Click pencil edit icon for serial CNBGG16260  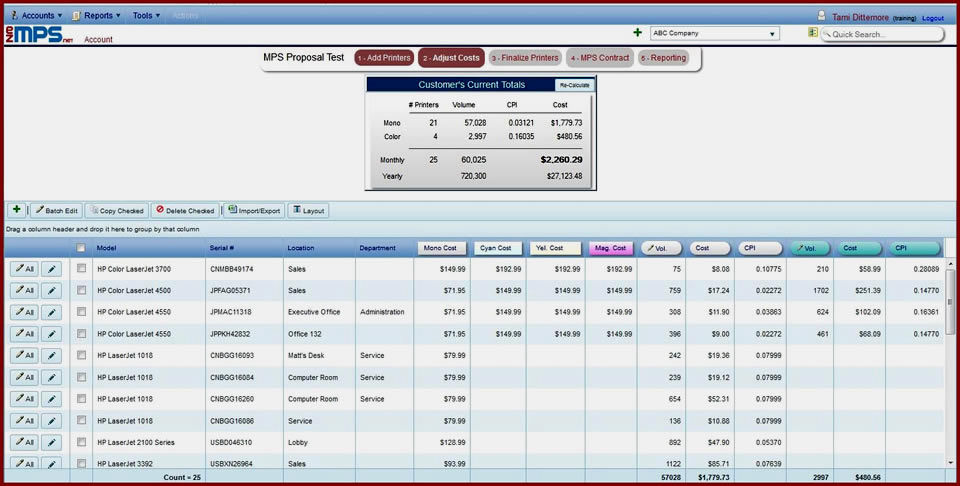(x=51, y=398)
